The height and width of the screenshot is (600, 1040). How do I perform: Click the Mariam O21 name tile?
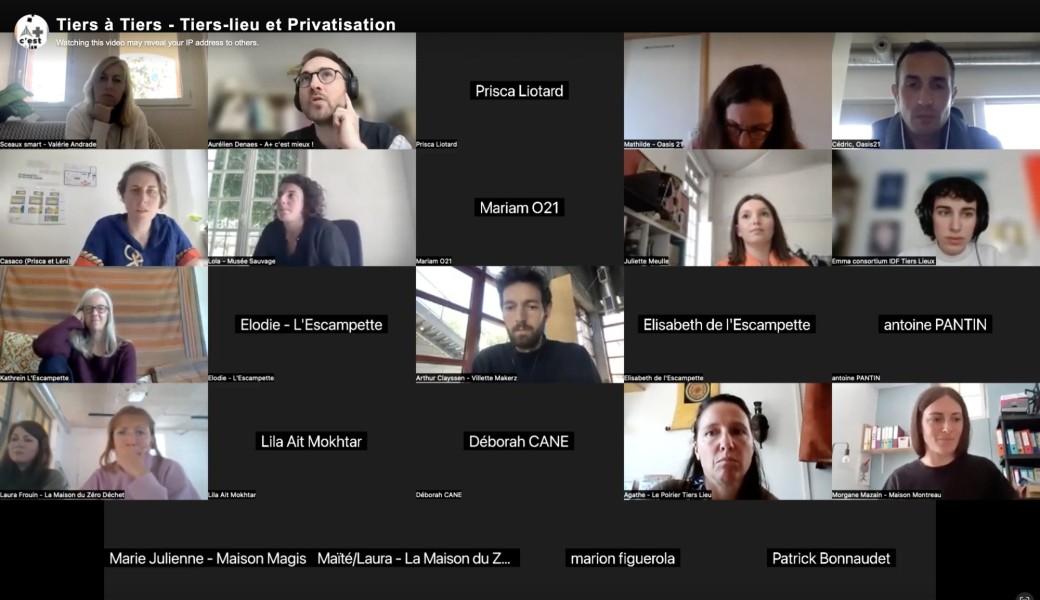519,208
